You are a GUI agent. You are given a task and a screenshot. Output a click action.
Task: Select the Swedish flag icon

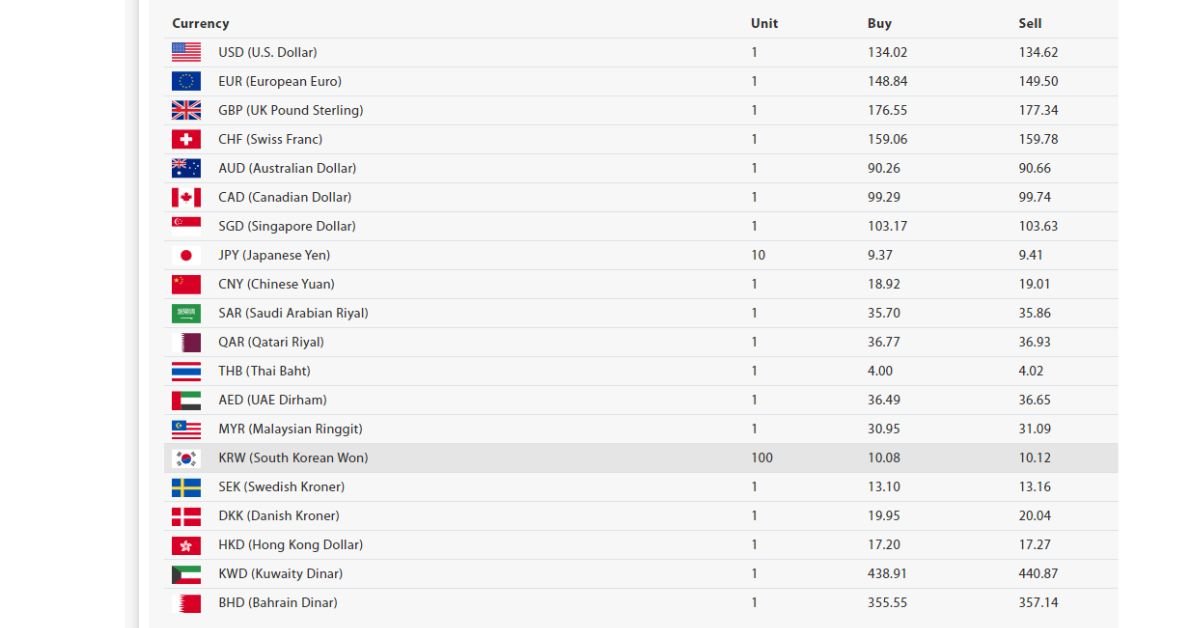pyautogui.click(x=186, y=487)
